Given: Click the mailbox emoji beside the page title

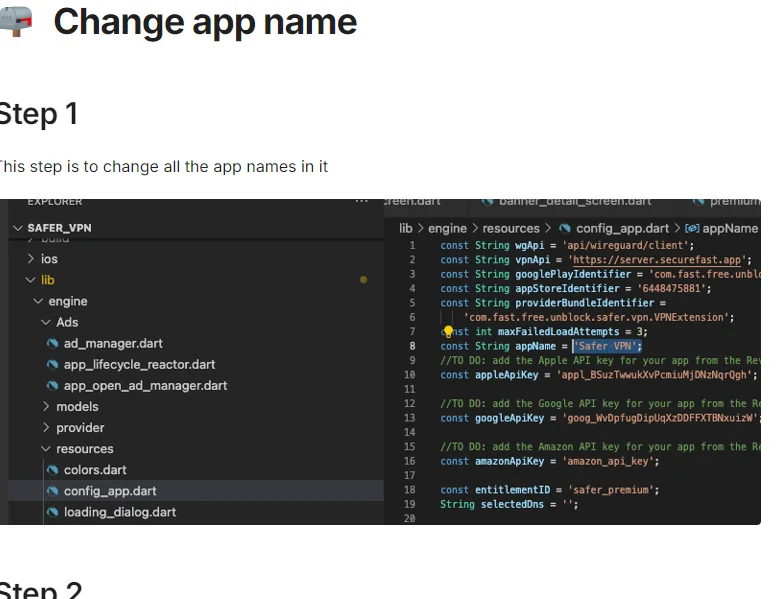Looking at the screenshot, I should pyautogui.click(x=15, y=22).
